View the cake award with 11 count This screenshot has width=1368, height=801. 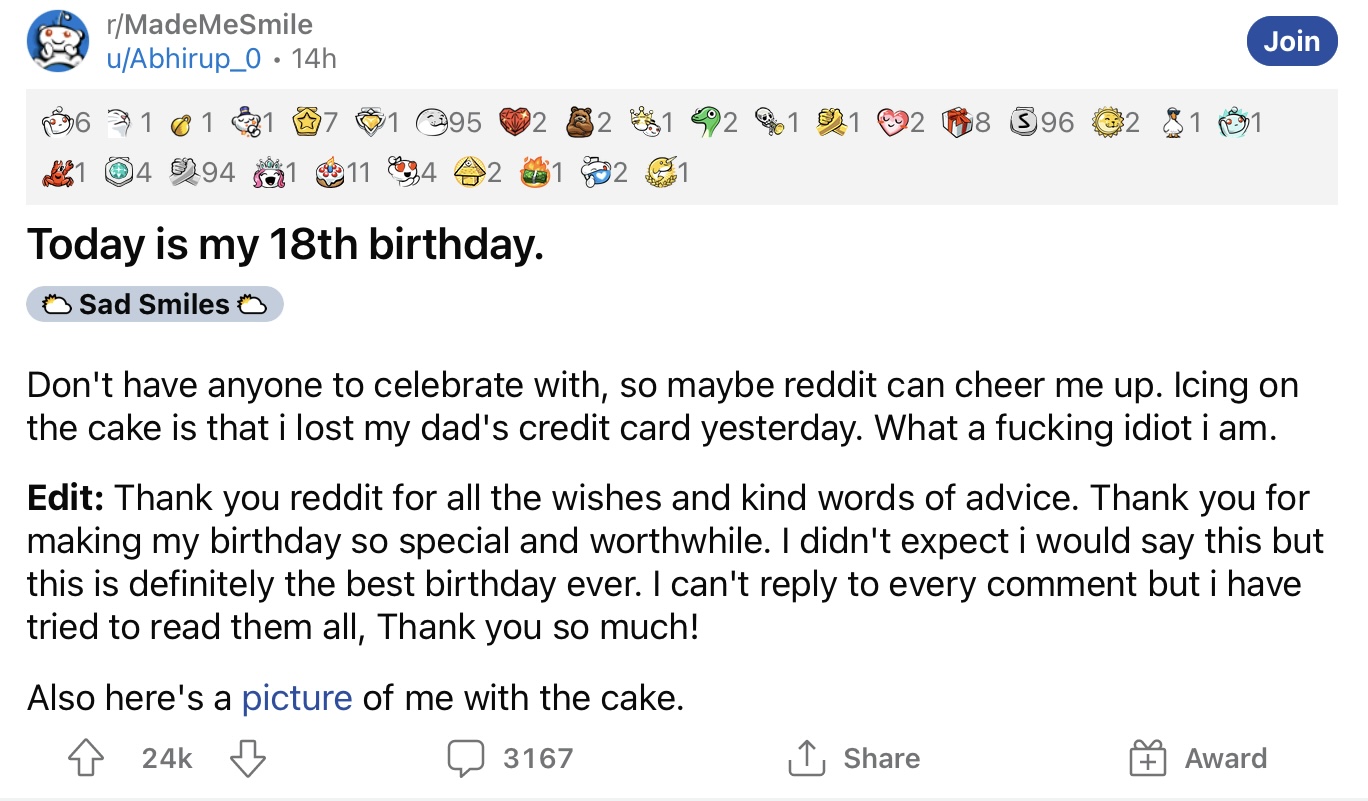(x=343, y=173)
